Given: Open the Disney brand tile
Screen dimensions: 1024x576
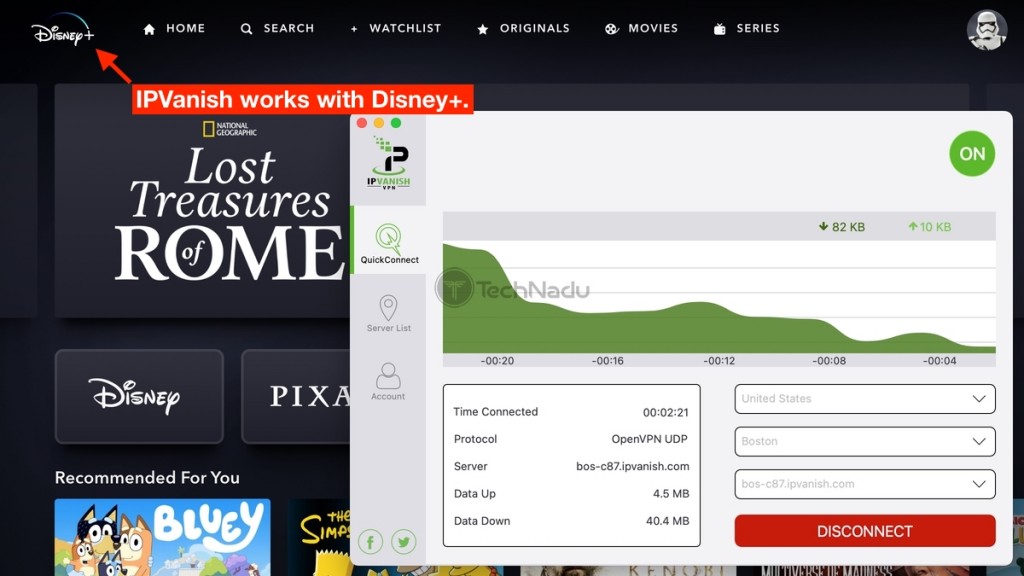Looking at the screenshot, I should click(x=139, y=396).
